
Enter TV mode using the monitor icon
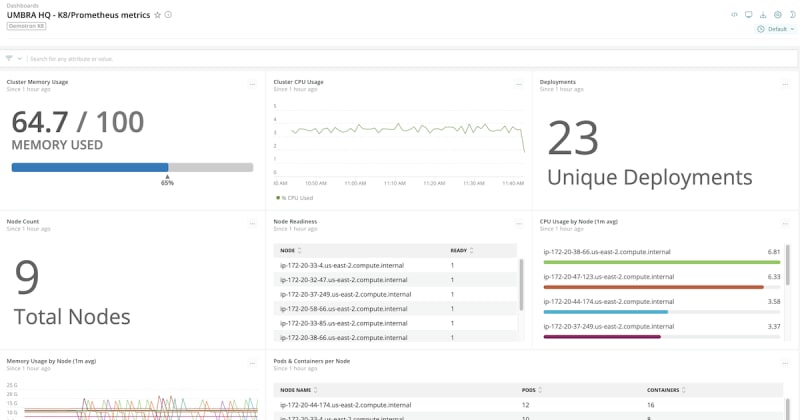(749, 15)
